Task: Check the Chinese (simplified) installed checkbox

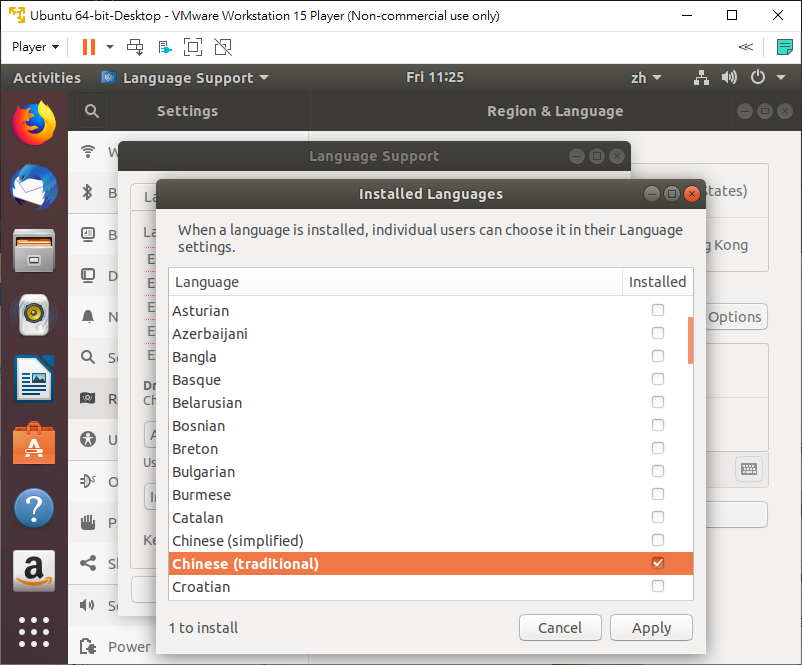Action: coord(658,540)
